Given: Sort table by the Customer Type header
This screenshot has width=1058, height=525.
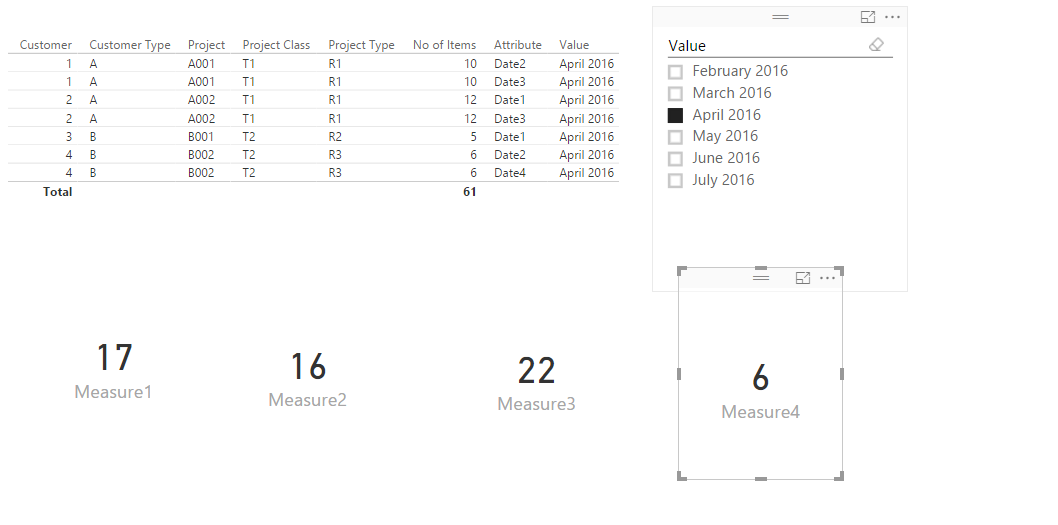Looking at the screenshot, I should click(130, 45).
